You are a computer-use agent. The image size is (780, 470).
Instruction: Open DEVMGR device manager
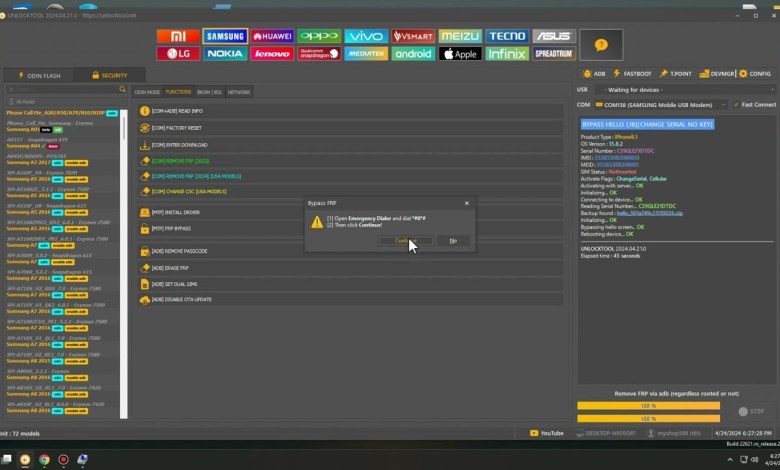(x=716, y=74)
